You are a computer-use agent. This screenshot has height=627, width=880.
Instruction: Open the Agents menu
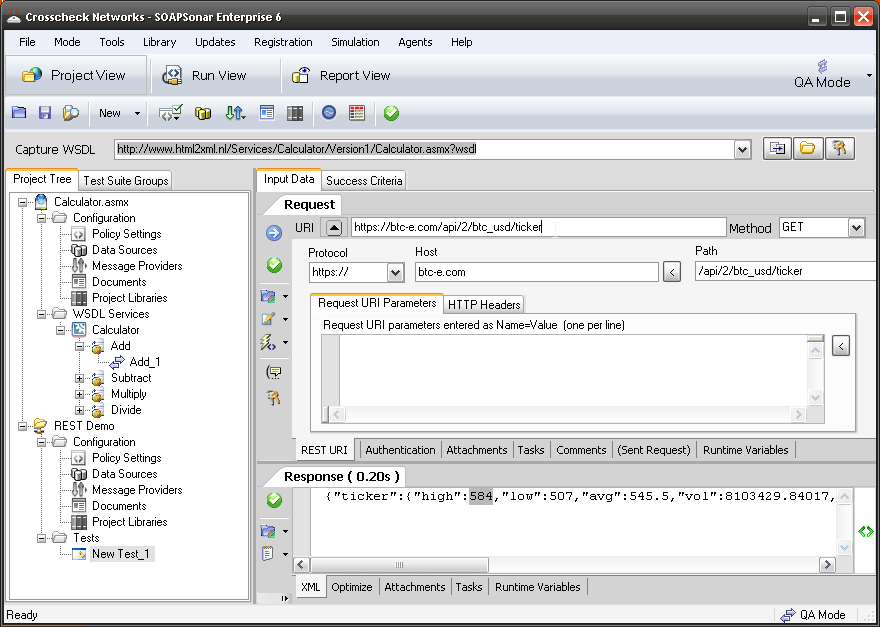pos(415,42)
